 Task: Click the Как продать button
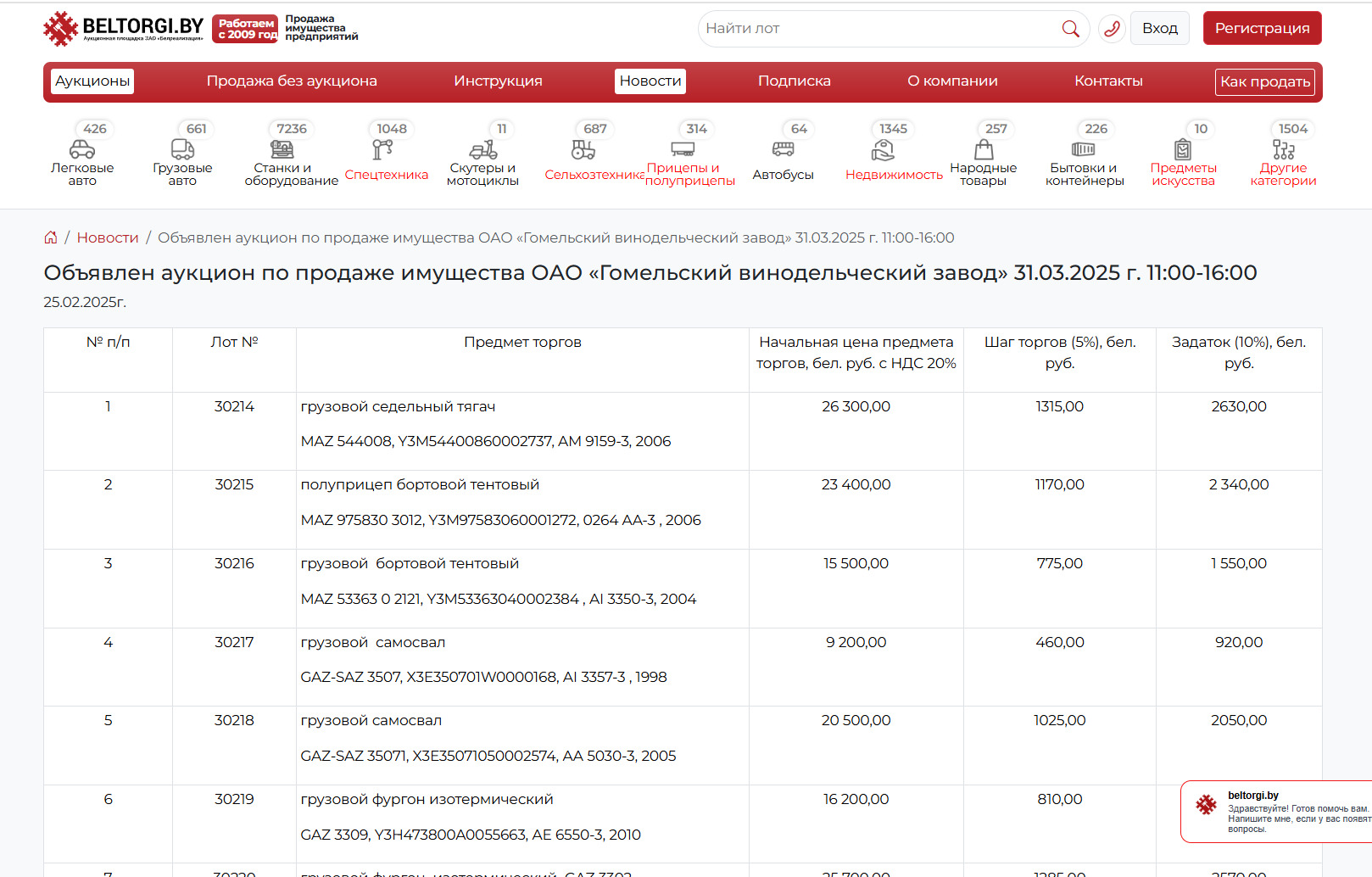coord(1265,82)
